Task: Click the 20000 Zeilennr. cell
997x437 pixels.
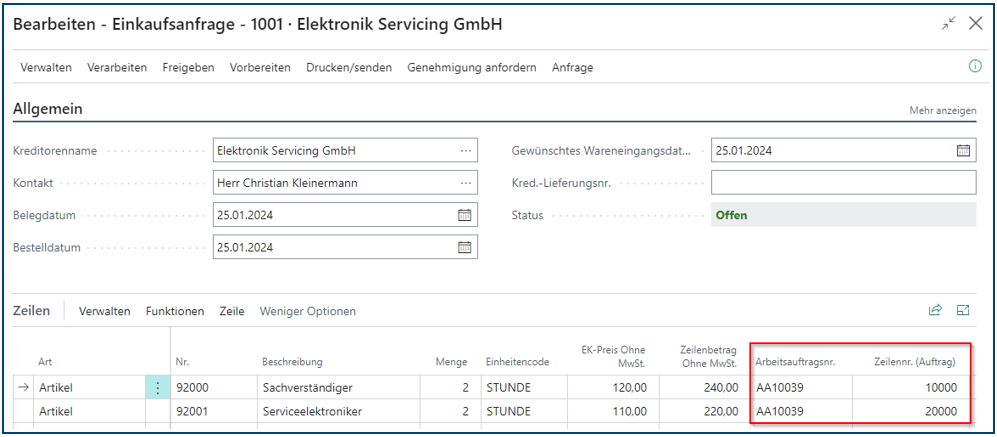Action: coord(909,412)
